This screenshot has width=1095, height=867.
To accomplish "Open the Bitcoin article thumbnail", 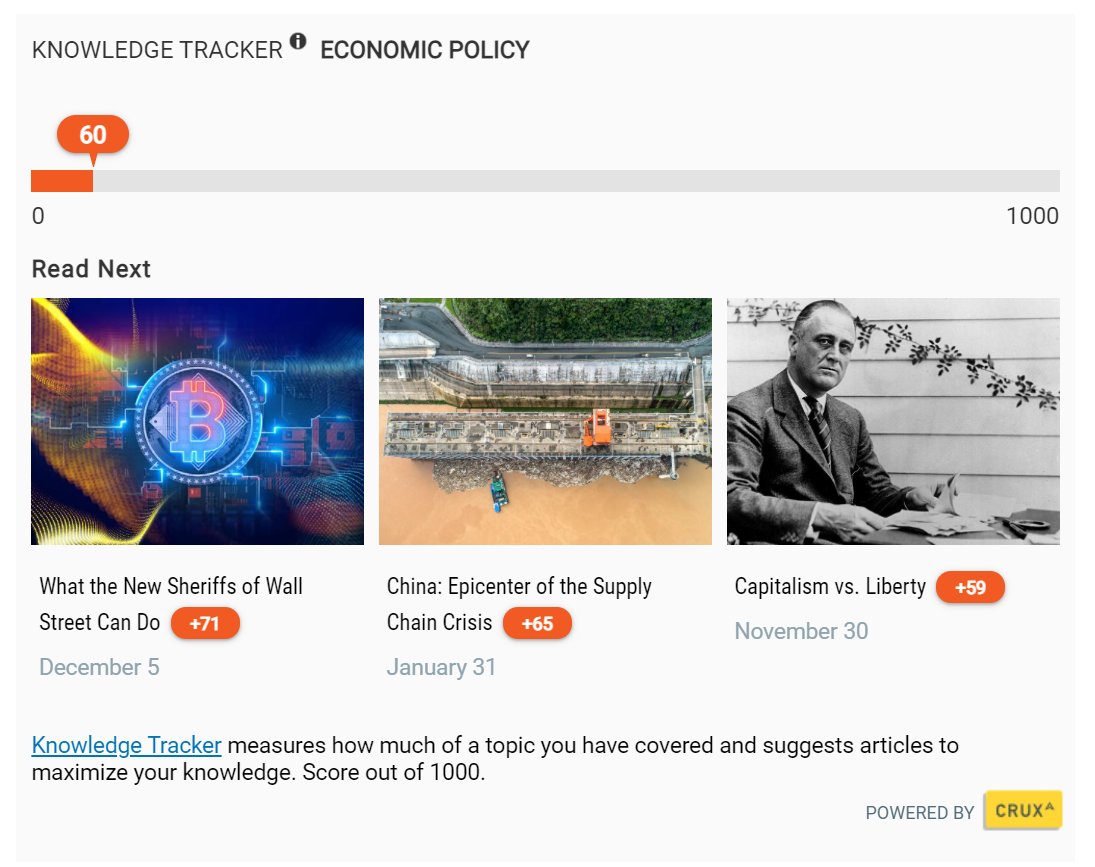I will pos(197,421).
